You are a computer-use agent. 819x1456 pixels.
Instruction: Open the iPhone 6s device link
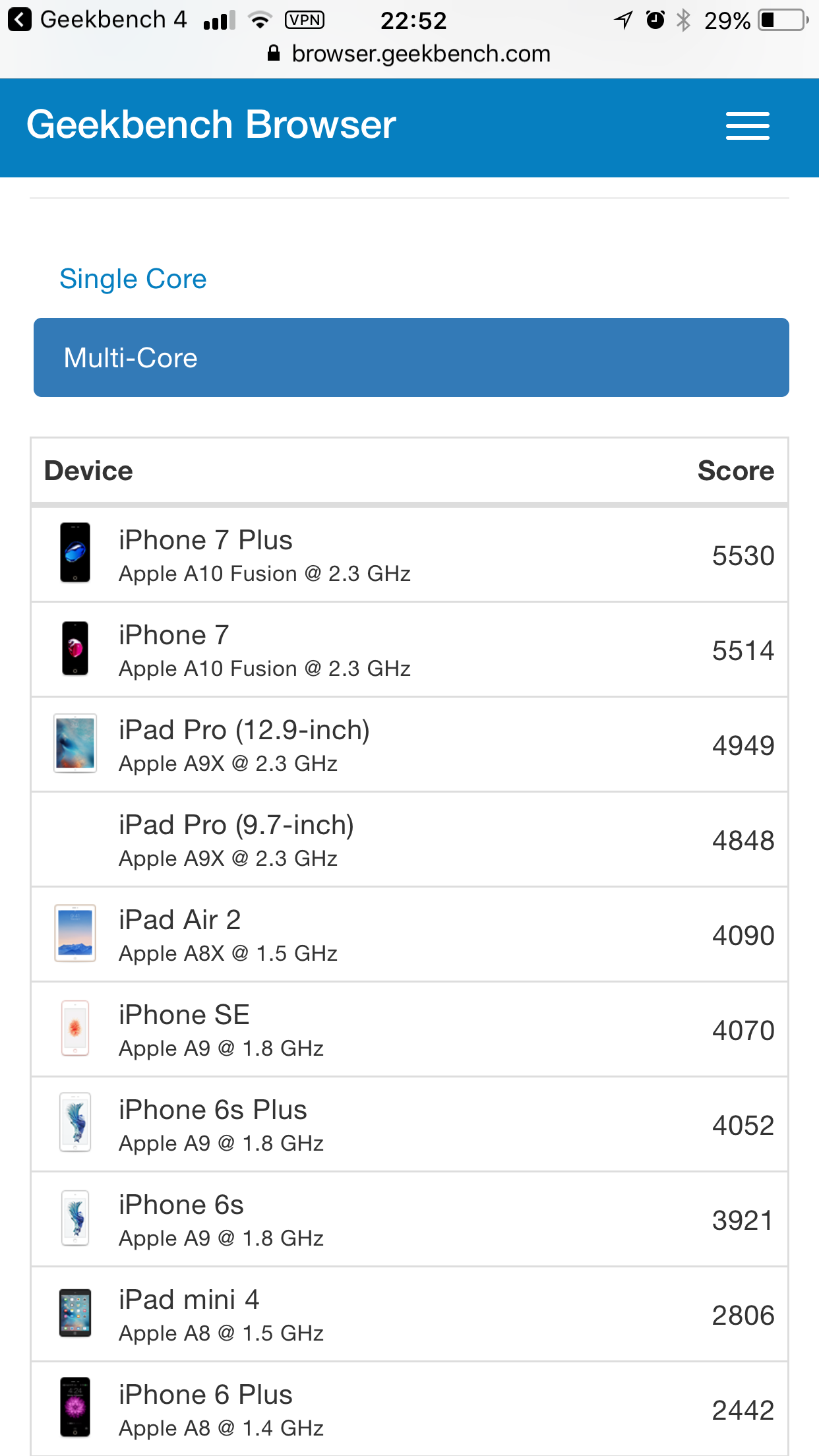click(x=181, y=1205)
